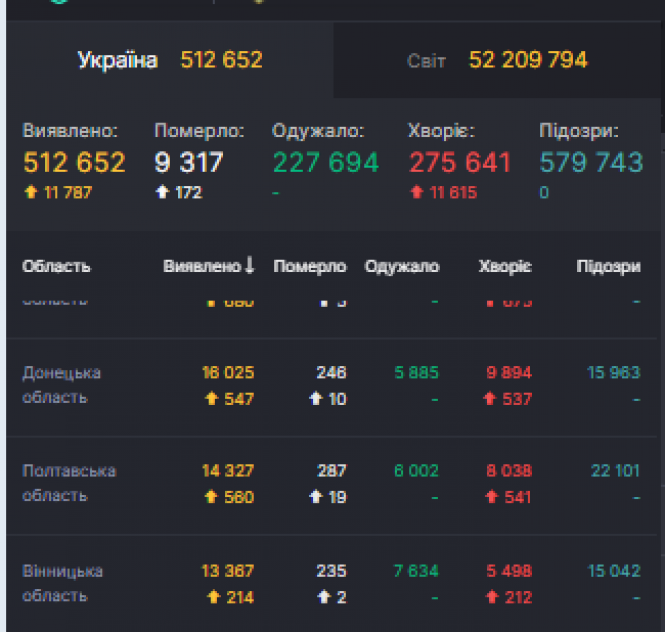Click red up arrow next to 11 615
The height and width of the screenshot is (632, 665).
pyautogui.click(x=417, y=192)
